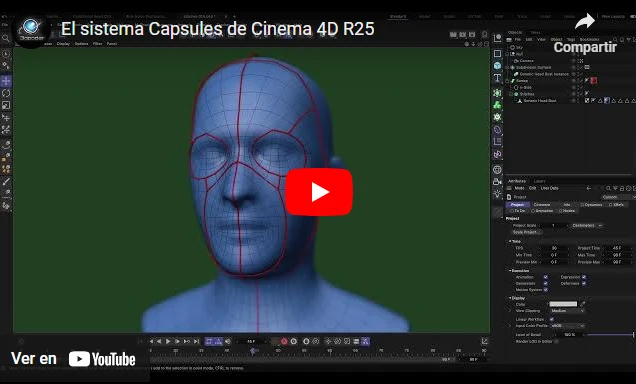Select the Move tool in the left toolbar

point(6,81)
